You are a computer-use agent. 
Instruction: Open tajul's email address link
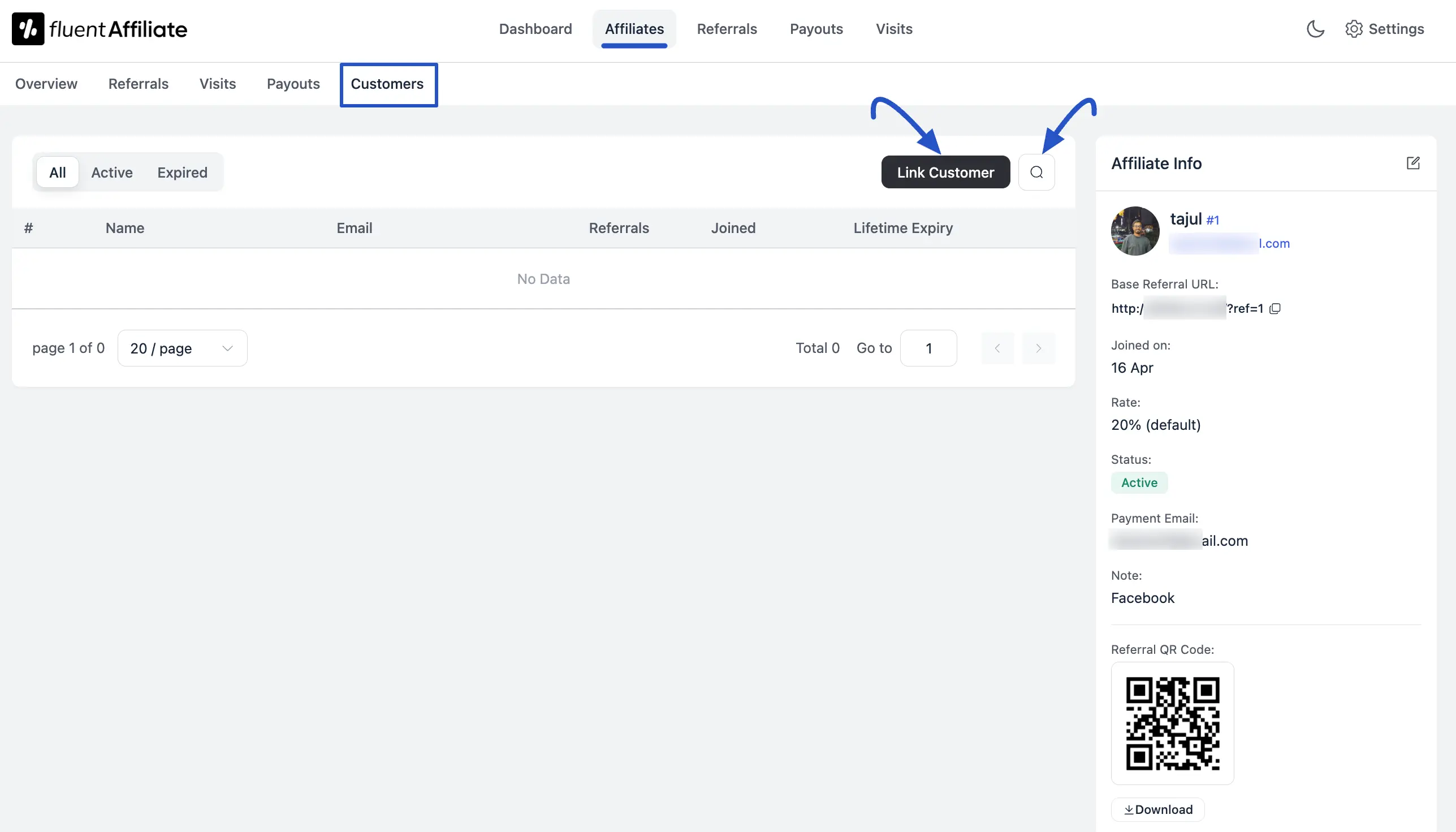(1229, 243)
